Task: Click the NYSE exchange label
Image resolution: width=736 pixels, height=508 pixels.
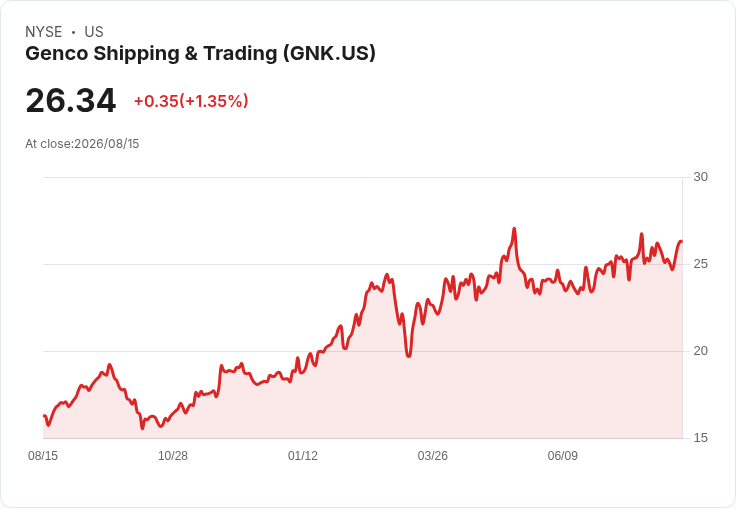Action: tap(44, 32)
